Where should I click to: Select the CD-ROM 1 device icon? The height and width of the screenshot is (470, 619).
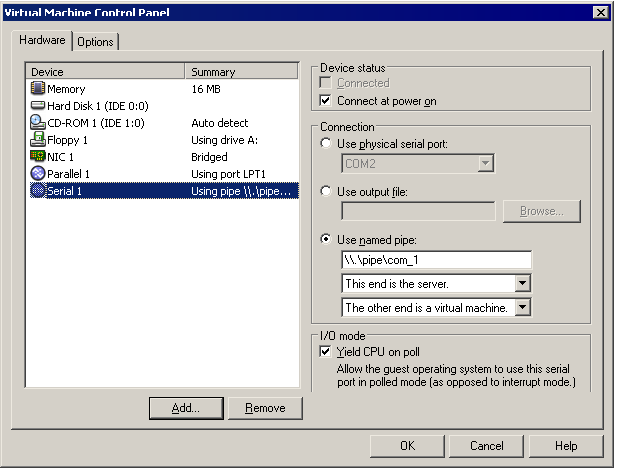pos(38,123)
